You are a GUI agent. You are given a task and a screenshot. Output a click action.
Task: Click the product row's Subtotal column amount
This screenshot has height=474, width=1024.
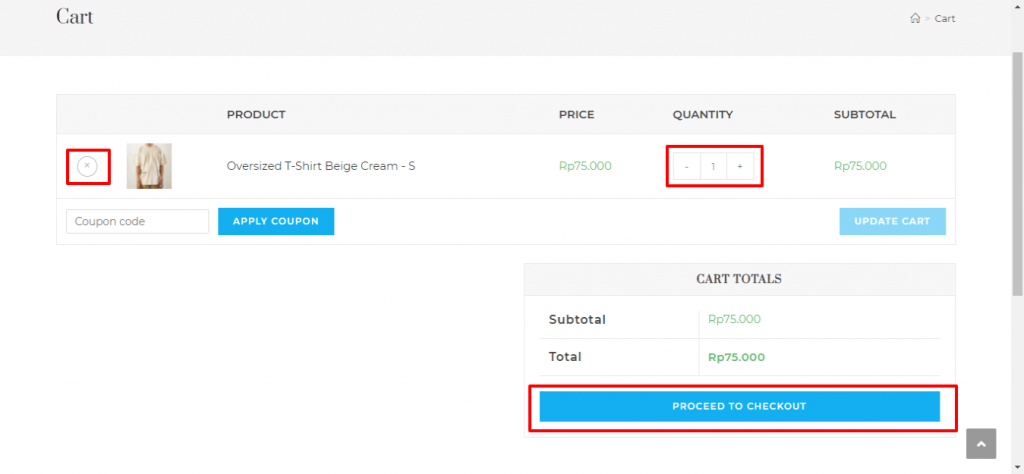[860, 166]
